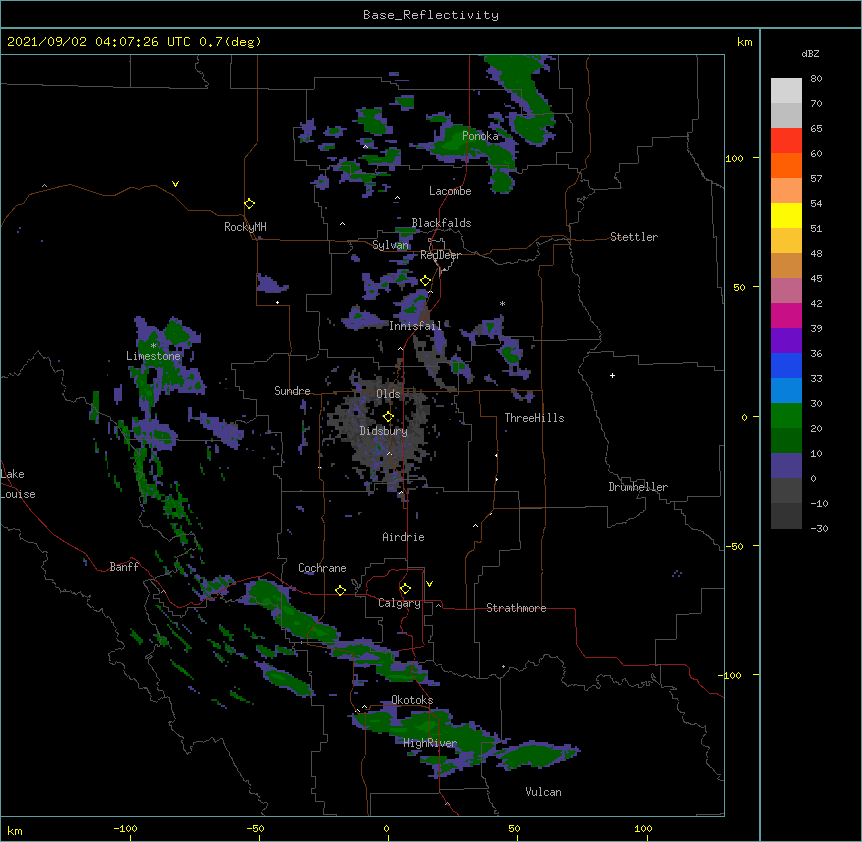Click the ThreeHills city label
The image size is (862, 842).
(x=534, y=418)
